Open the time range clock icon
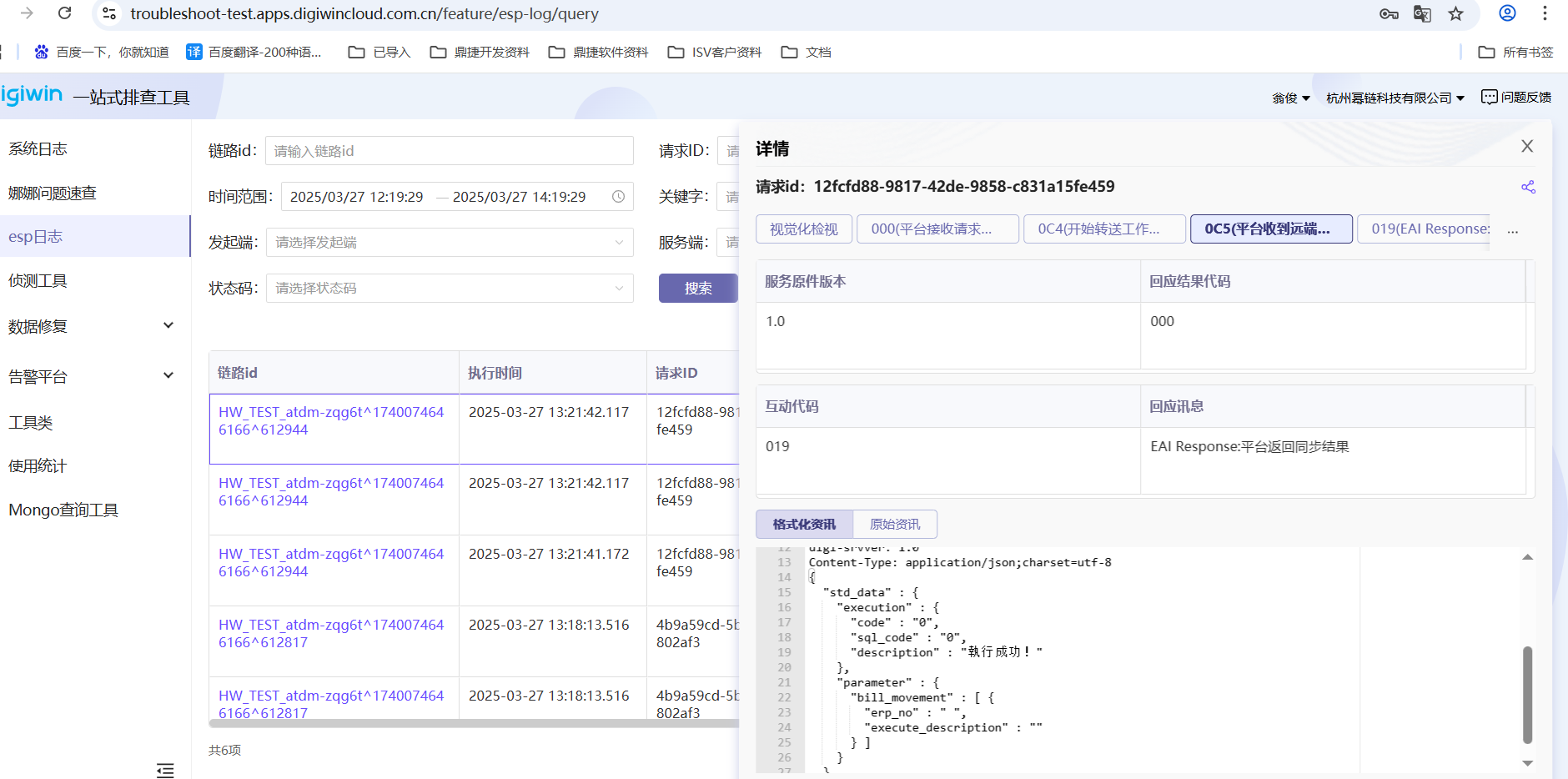The height and width of the screenshot is (779, 1568). (619, 197)
